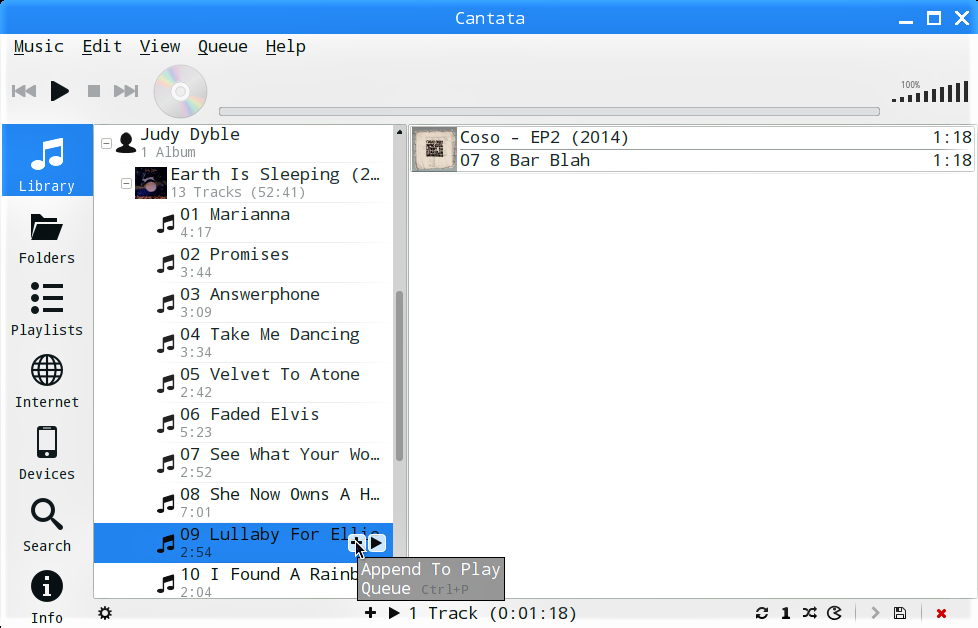Skip to the previous track
Image resolution: width=978 pixels, height=628 pixels.
pos(24,91)
